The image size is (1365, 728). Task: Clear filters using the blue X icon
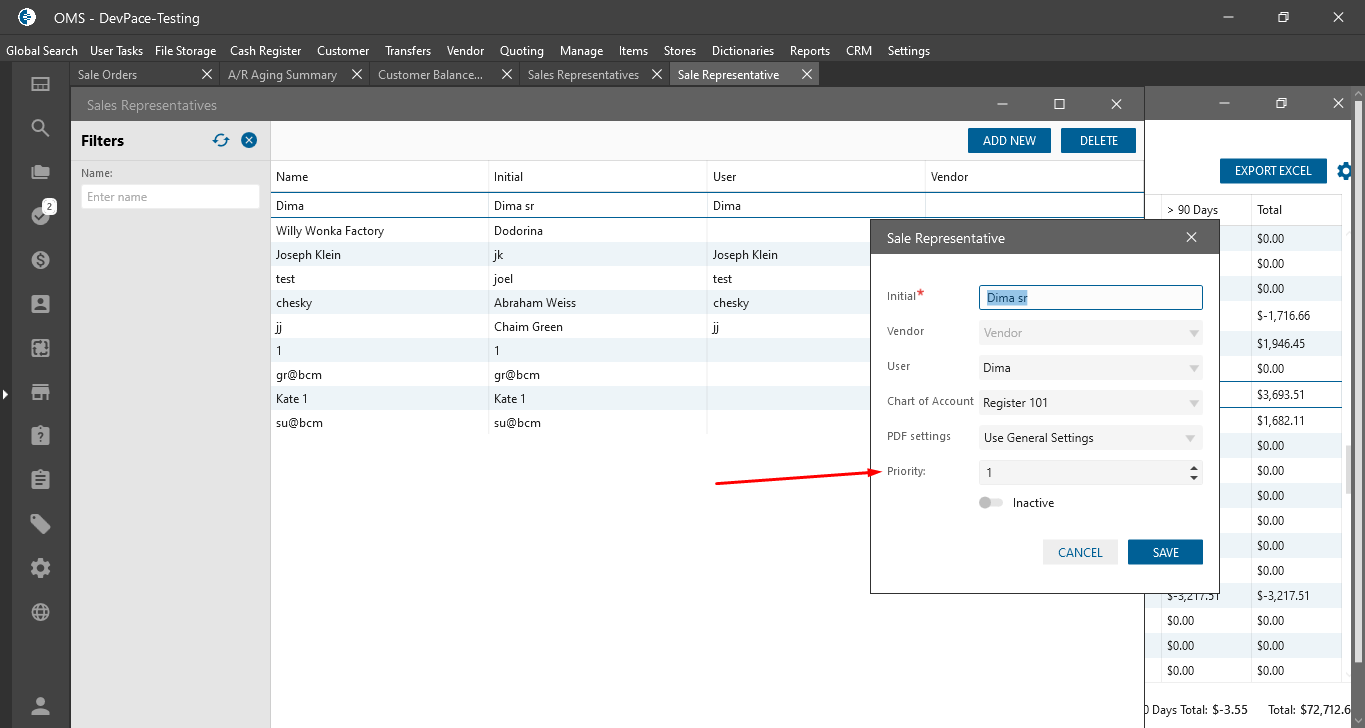pos(249,141)
